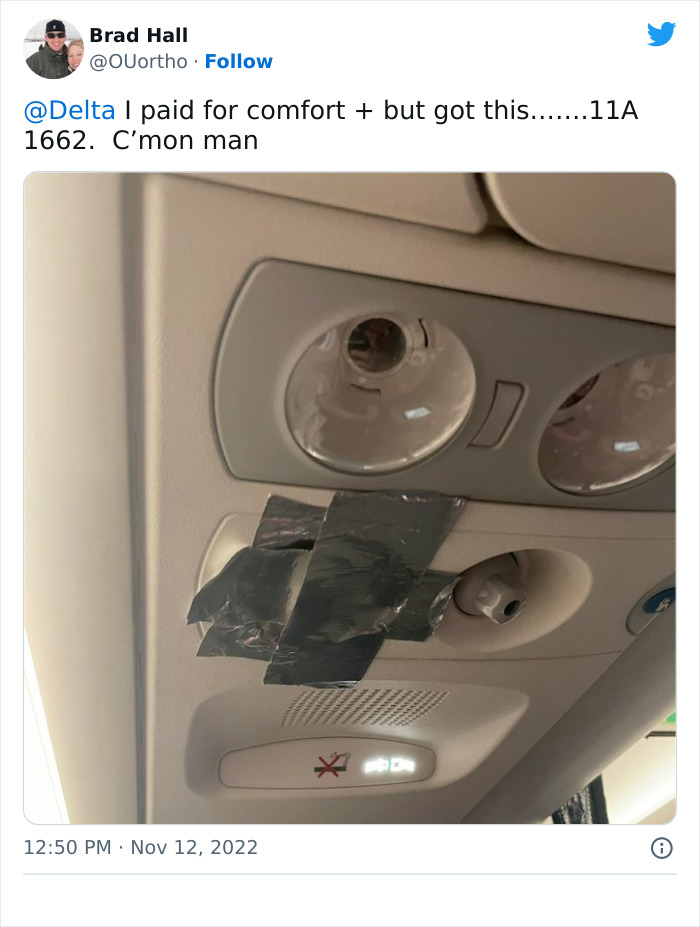This screenshot has width=700, height=927.
Task: Click the rectangular reading light switch in photo
Action: 497,414
